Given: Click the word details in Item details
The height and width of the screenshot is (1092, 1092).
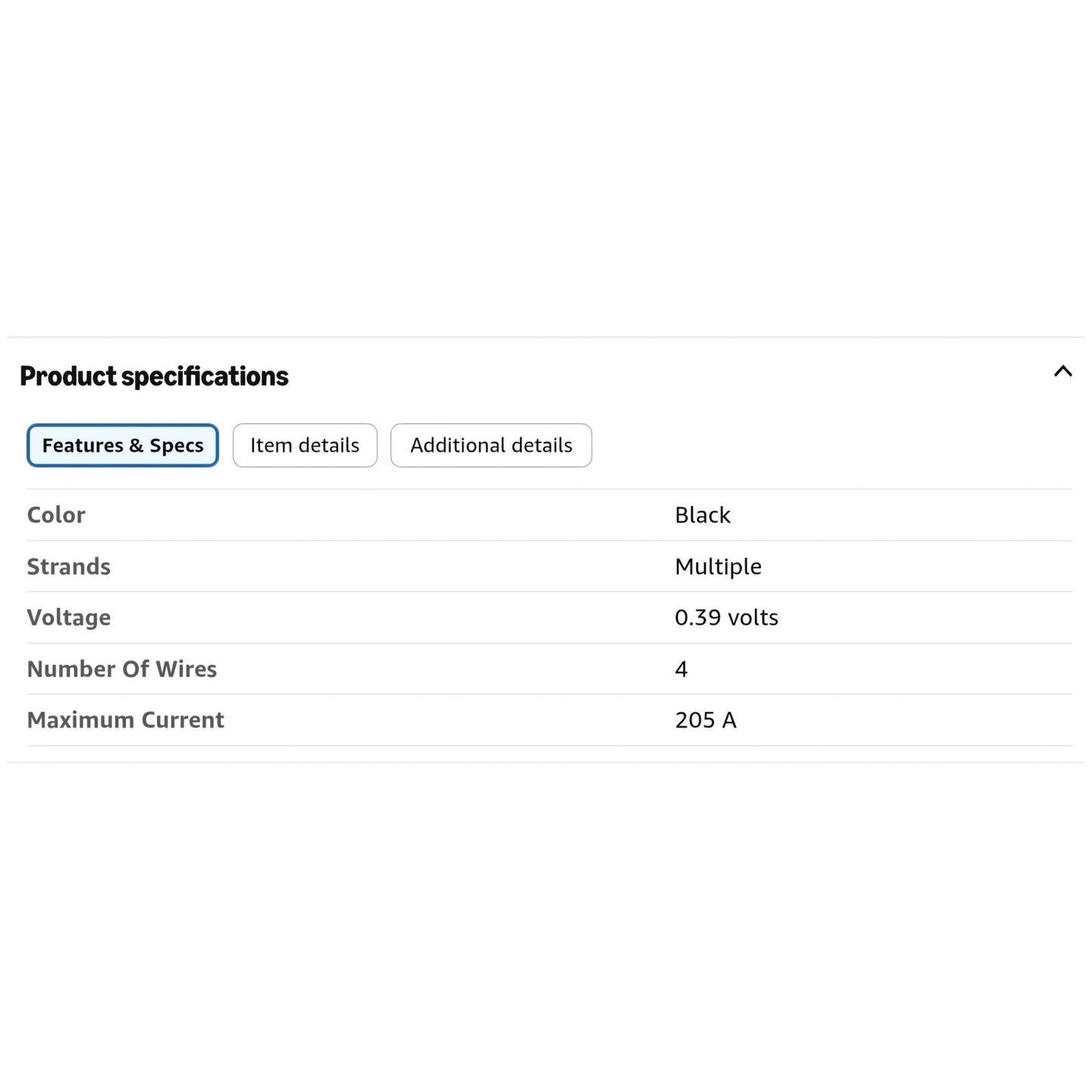Looking at the screenshot, I should coord(329,445).
